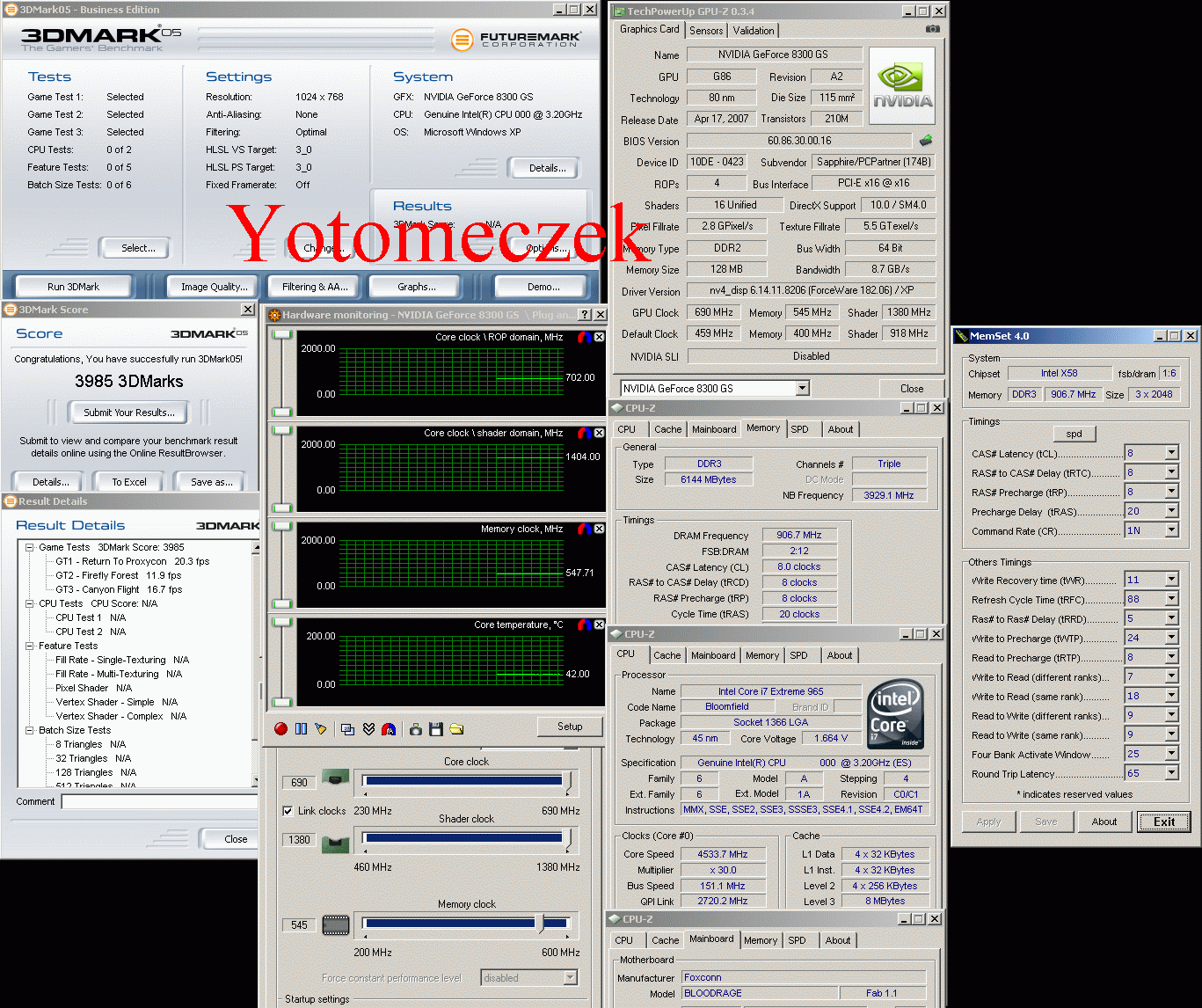
Task: Open the Refresh Cycle Time (tRFC) dropdown
Action: 1171,599
